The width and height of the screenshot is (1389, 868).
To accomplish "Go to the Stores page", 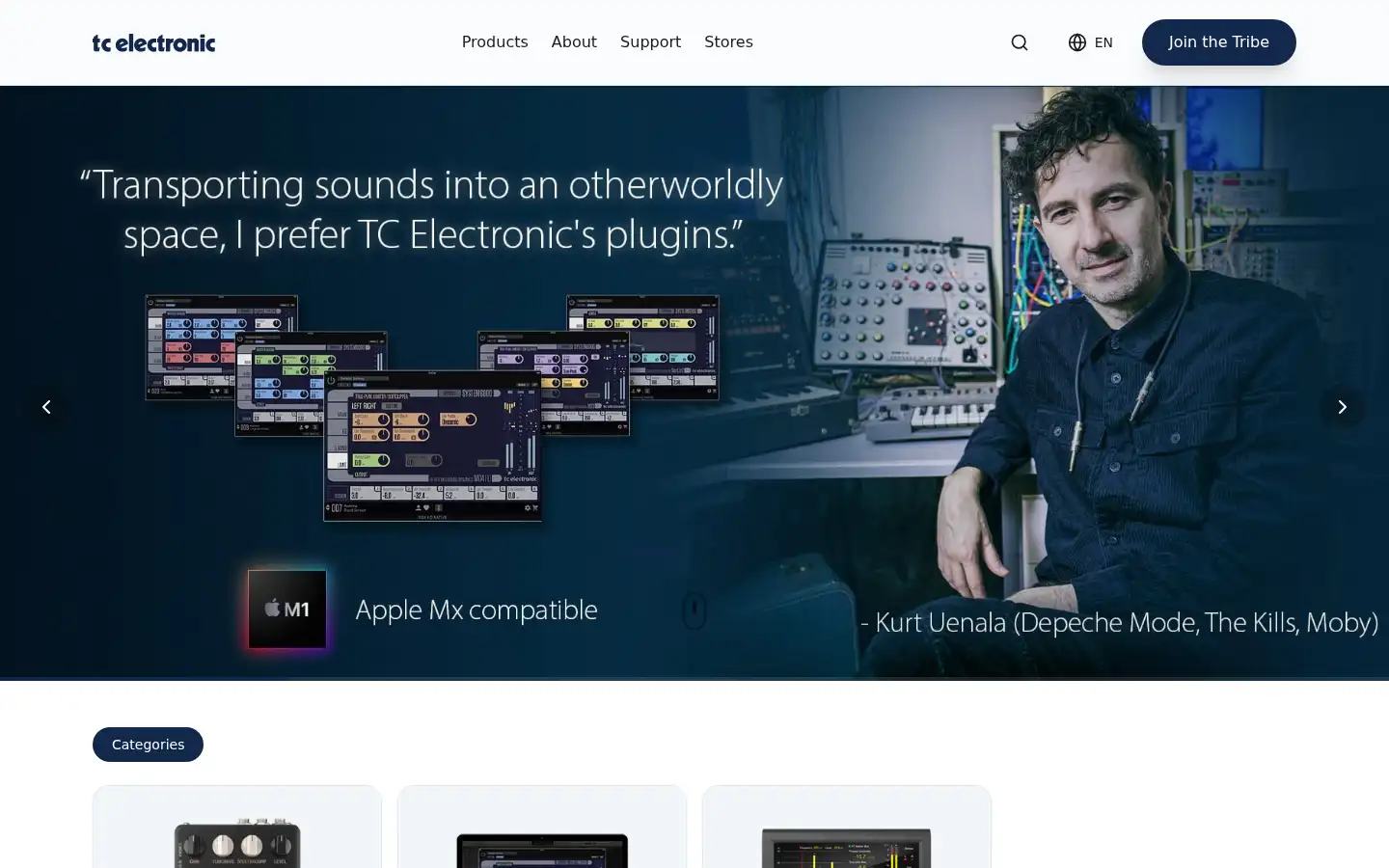I will pos(728,42).
